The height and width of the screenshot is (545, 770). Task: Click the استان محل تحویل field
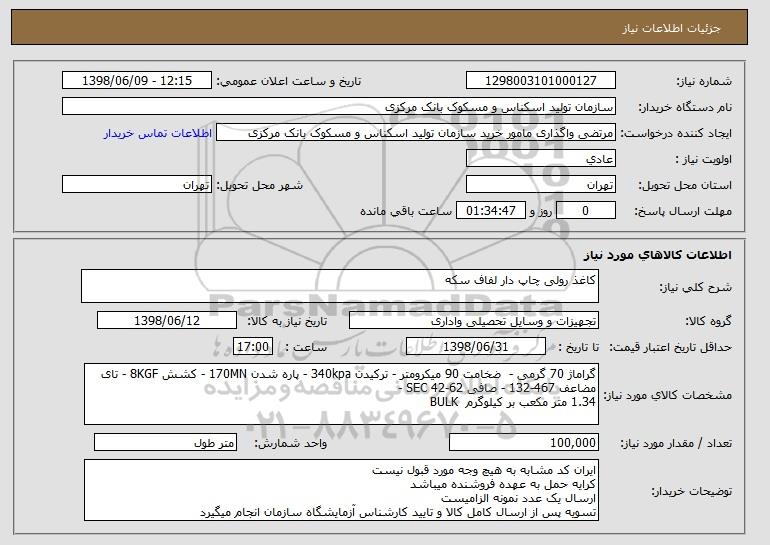[541, 185]
